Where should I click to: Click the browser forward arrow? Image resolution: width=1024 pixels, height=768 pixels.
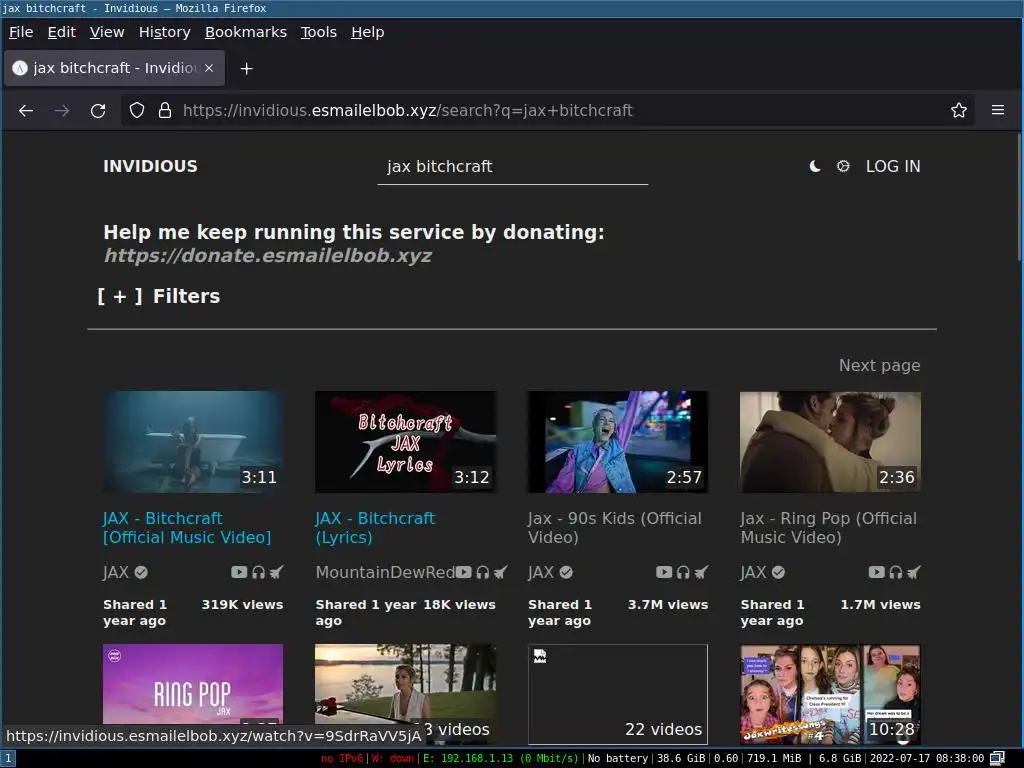(62, 110)
